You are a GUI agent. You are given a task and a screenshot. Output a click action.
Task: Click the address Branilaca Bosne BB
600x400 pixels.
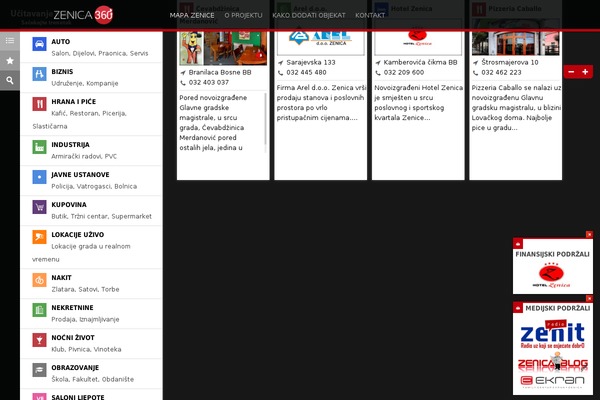(x=220, y=72)
